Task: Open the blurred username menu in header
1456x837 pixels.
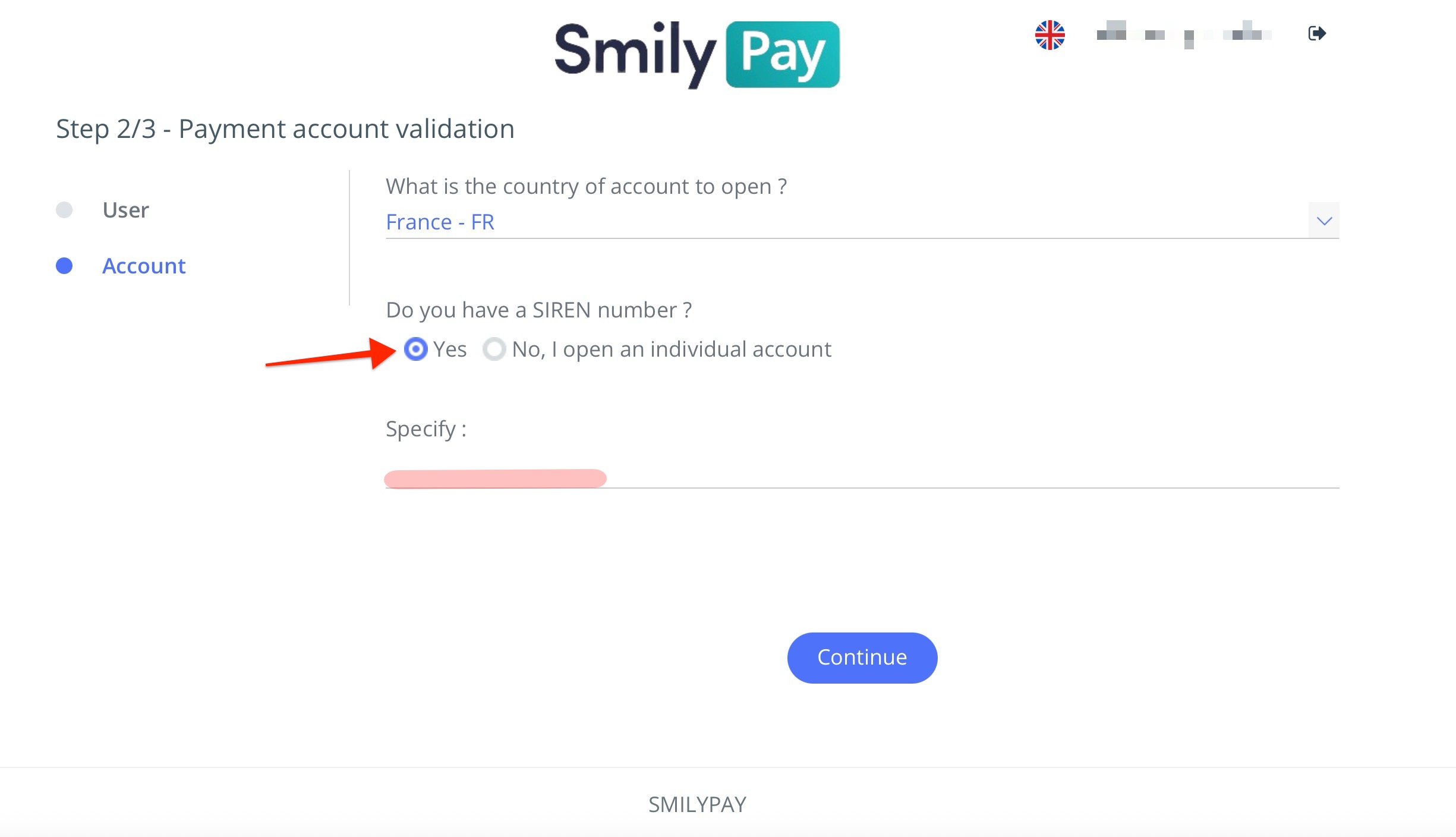Action: 1183,34
